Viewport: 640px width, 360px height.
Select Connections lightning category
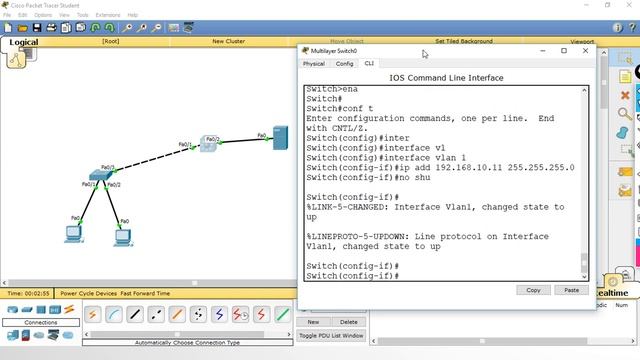(69, 309)
